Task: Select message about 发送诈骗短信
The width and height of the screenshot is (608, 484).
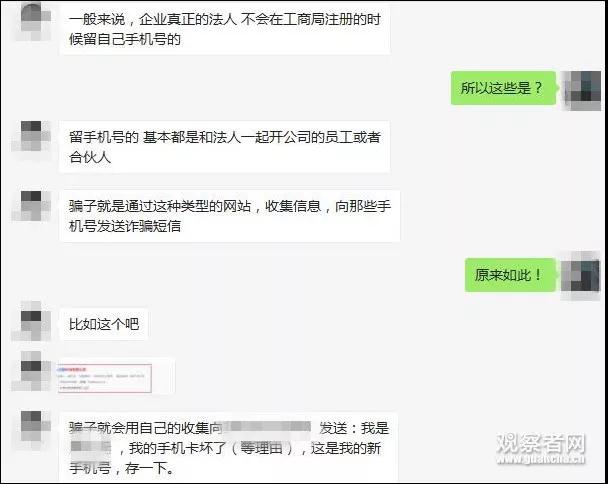Action: (230, 216)
